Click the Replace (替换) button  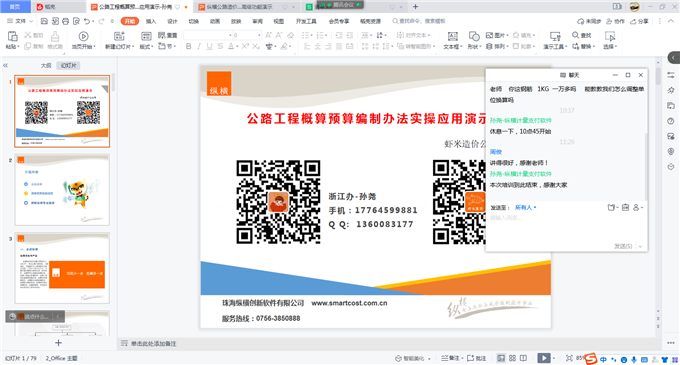tap(583, 46)
